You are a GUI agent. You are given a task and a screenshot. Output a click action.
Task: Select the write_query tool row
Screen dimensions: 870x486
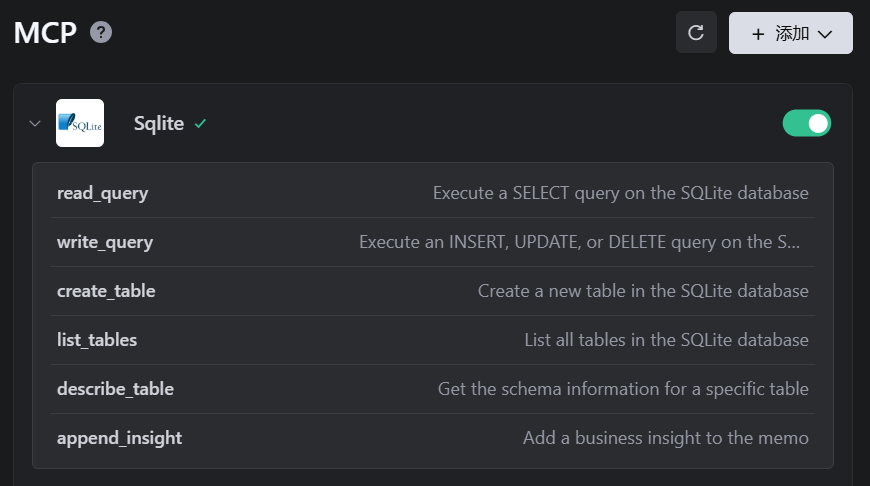433,242
